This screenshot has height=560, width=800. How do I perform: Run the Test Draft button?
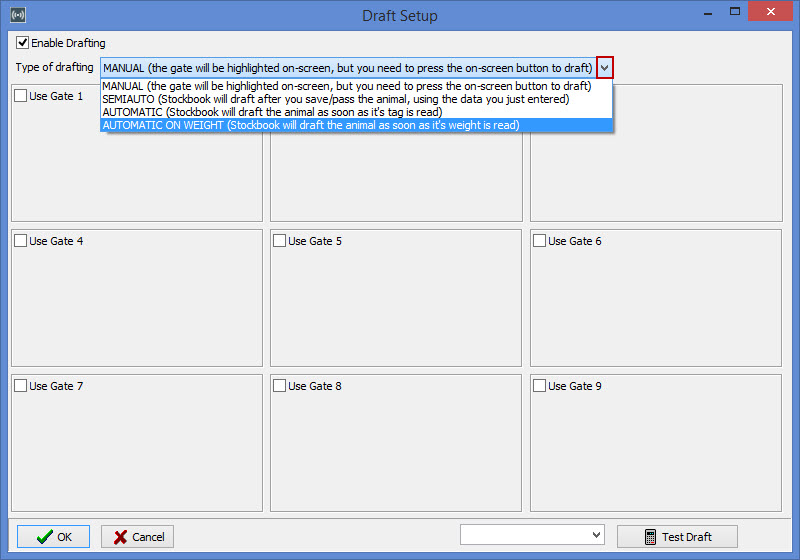pyautogui.click(x=677, y=537)
